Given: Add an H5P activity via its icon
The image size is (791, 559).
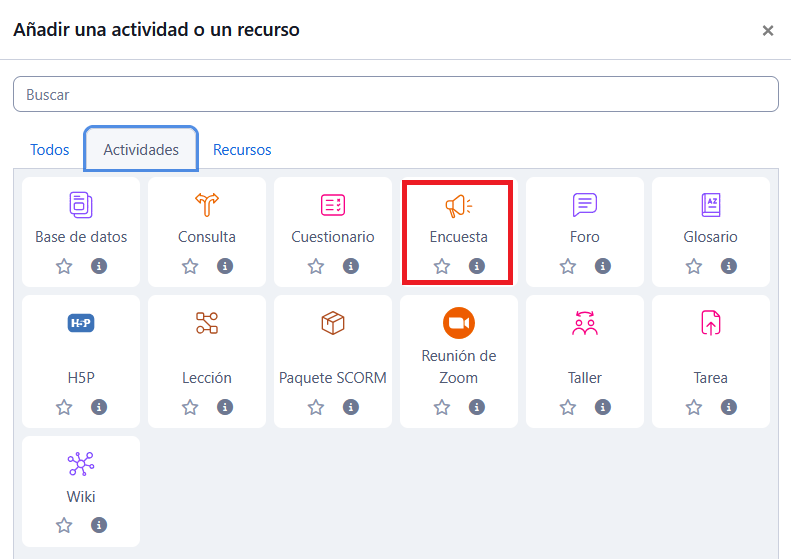Looking at the screenshot, I should [x=81, y=323].
